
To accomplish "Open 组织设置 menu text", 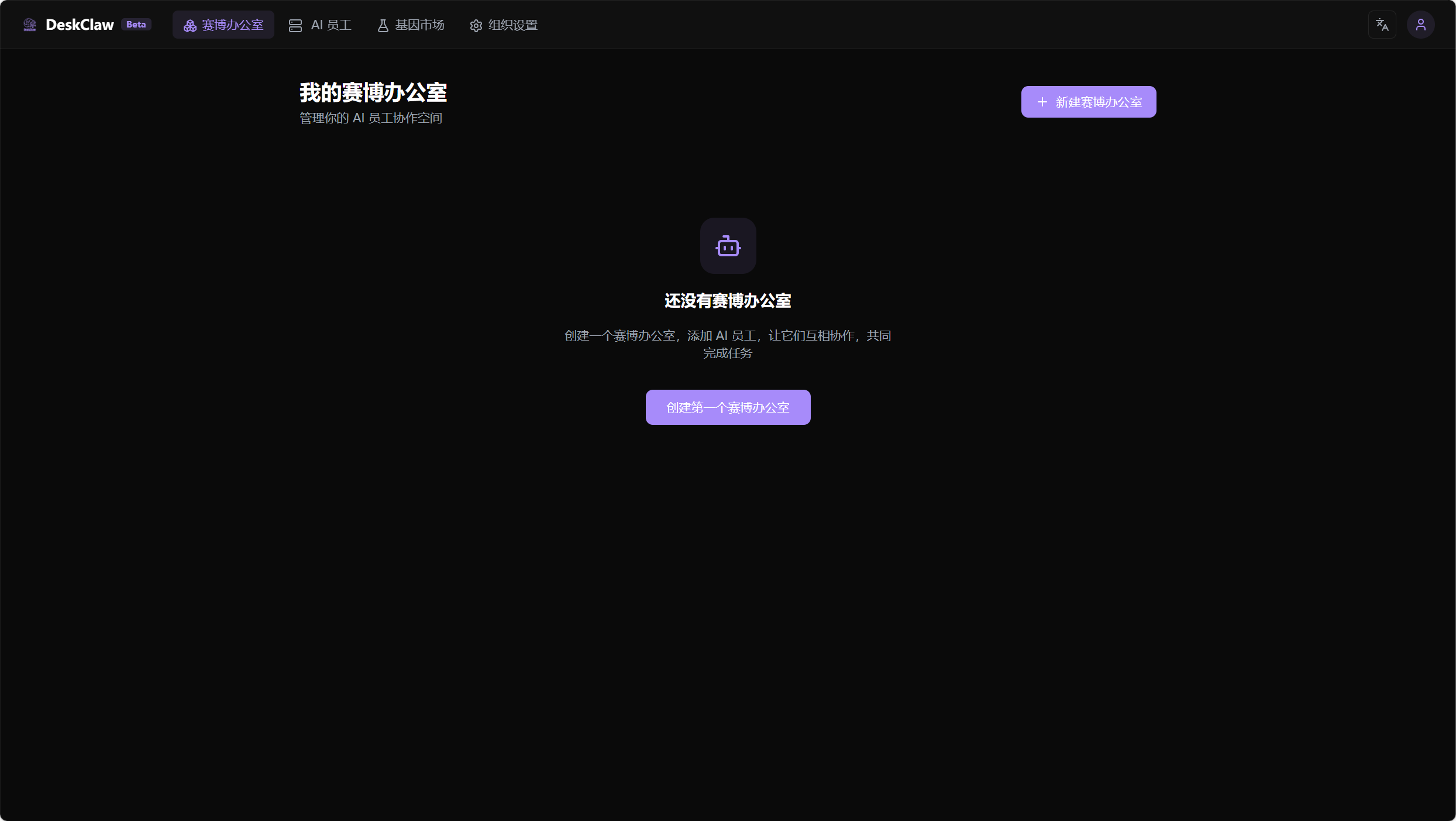I will point(513,25).
